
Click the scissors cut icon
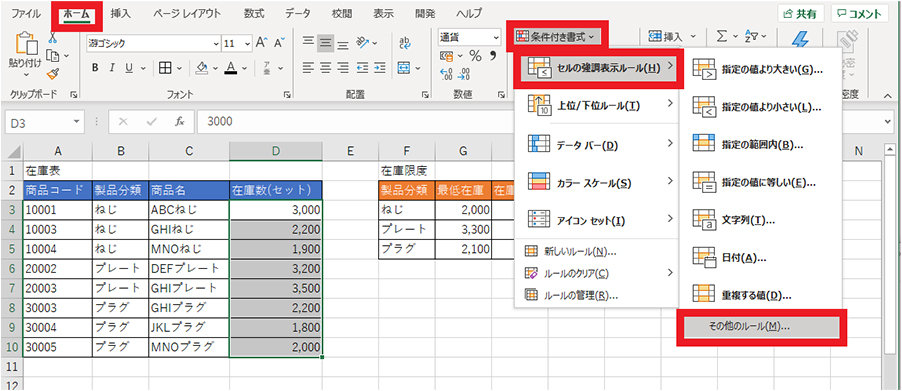tap(53, 38)
